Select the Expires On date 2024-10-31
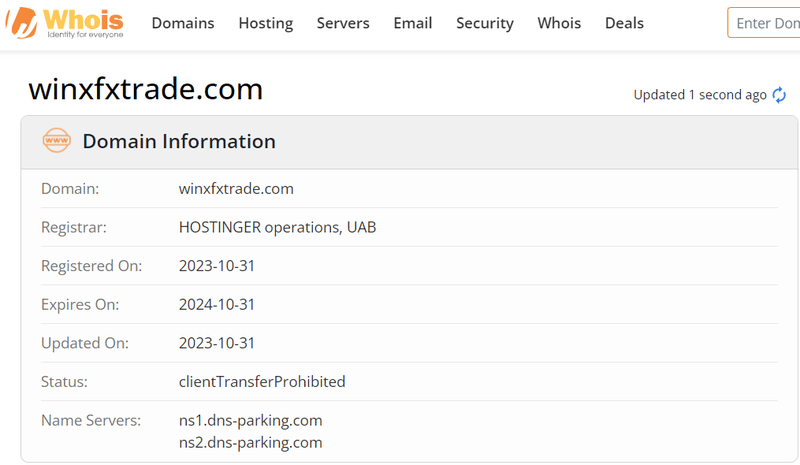Image resolution: width=800 pixels, height=465 pixels. point(217,305)
